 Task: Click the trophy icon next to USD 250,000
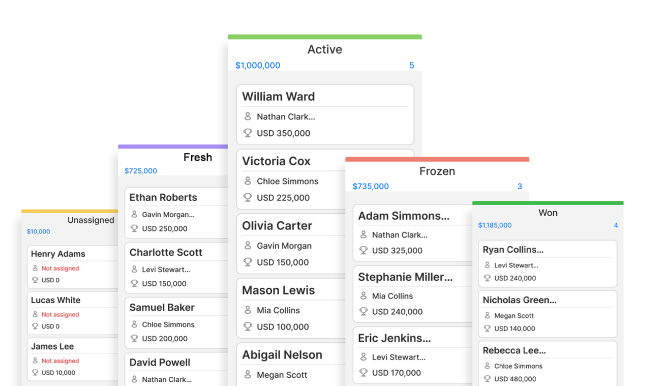[134, 228]
